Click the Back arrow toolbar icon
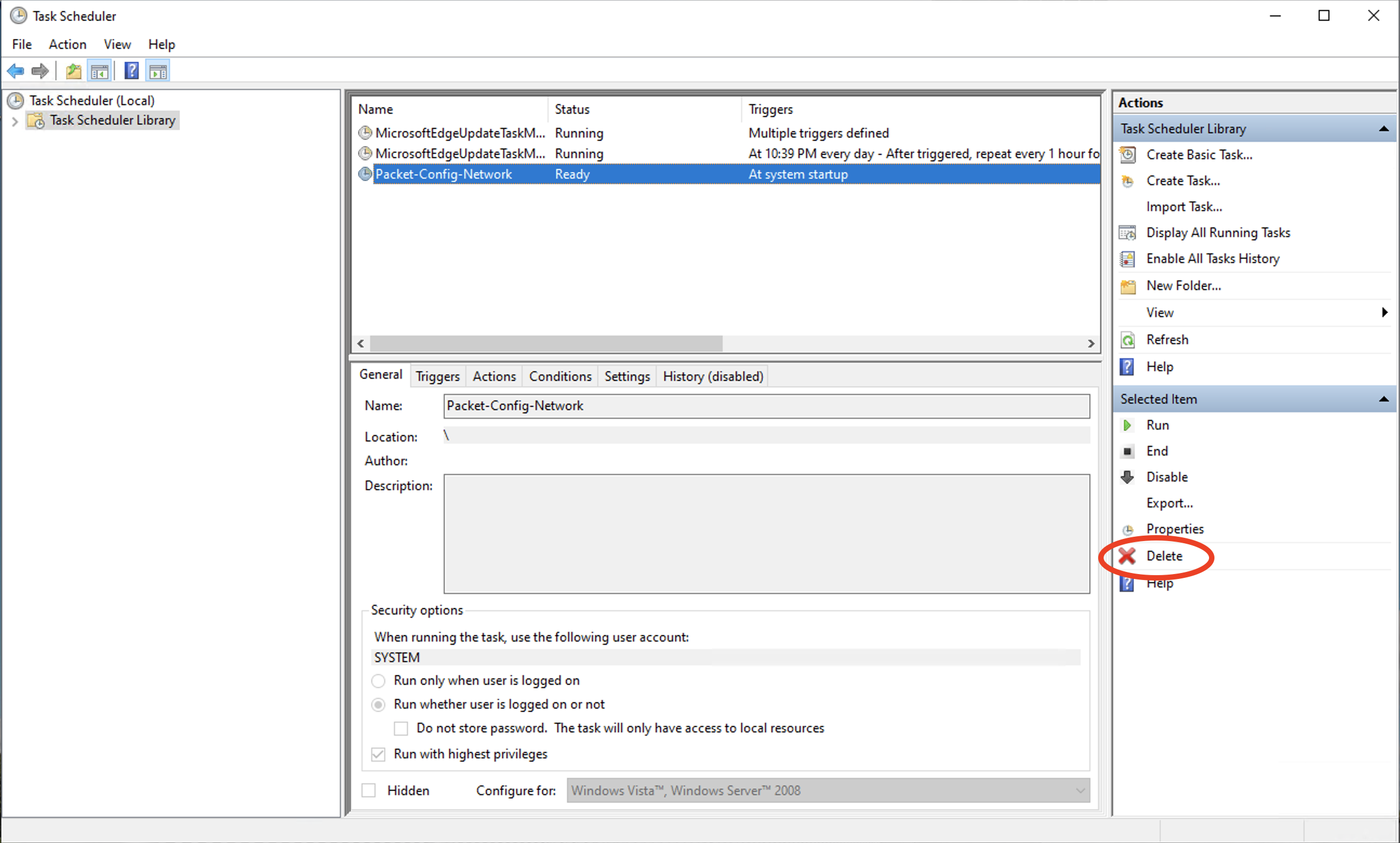 [15, 71]
